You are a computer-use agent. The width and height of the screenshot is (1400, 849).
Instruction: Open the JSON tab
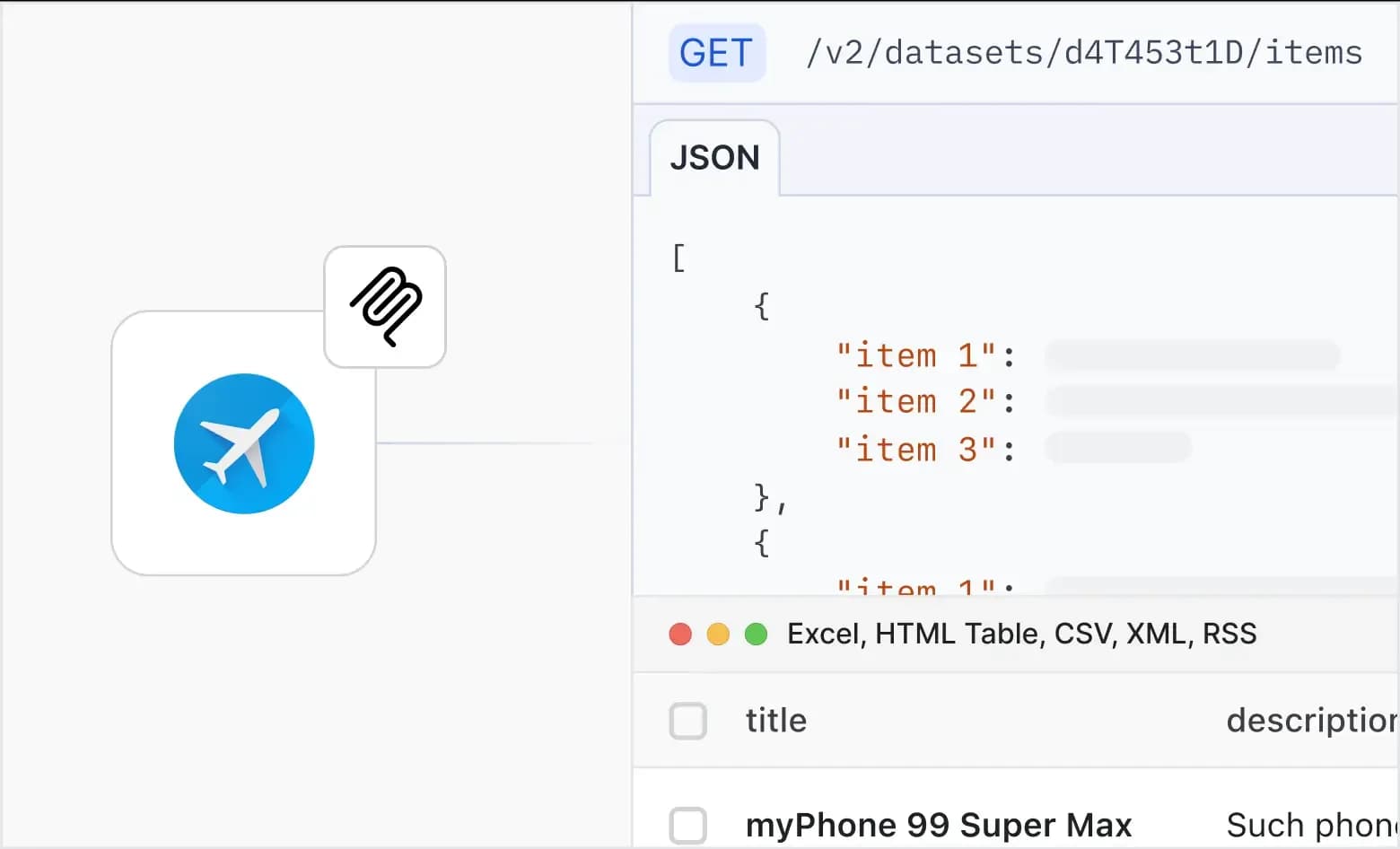[x=714, y=158]
